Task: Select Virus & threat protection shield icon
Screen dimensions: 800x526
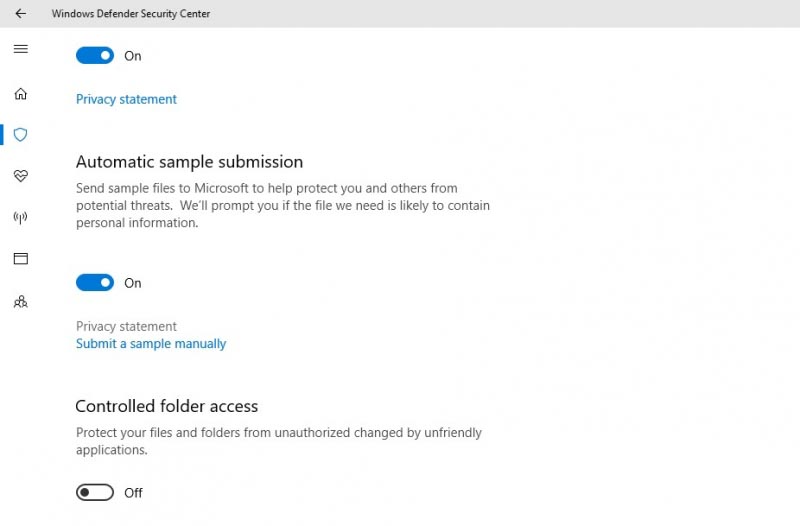Action: point(20,135)
